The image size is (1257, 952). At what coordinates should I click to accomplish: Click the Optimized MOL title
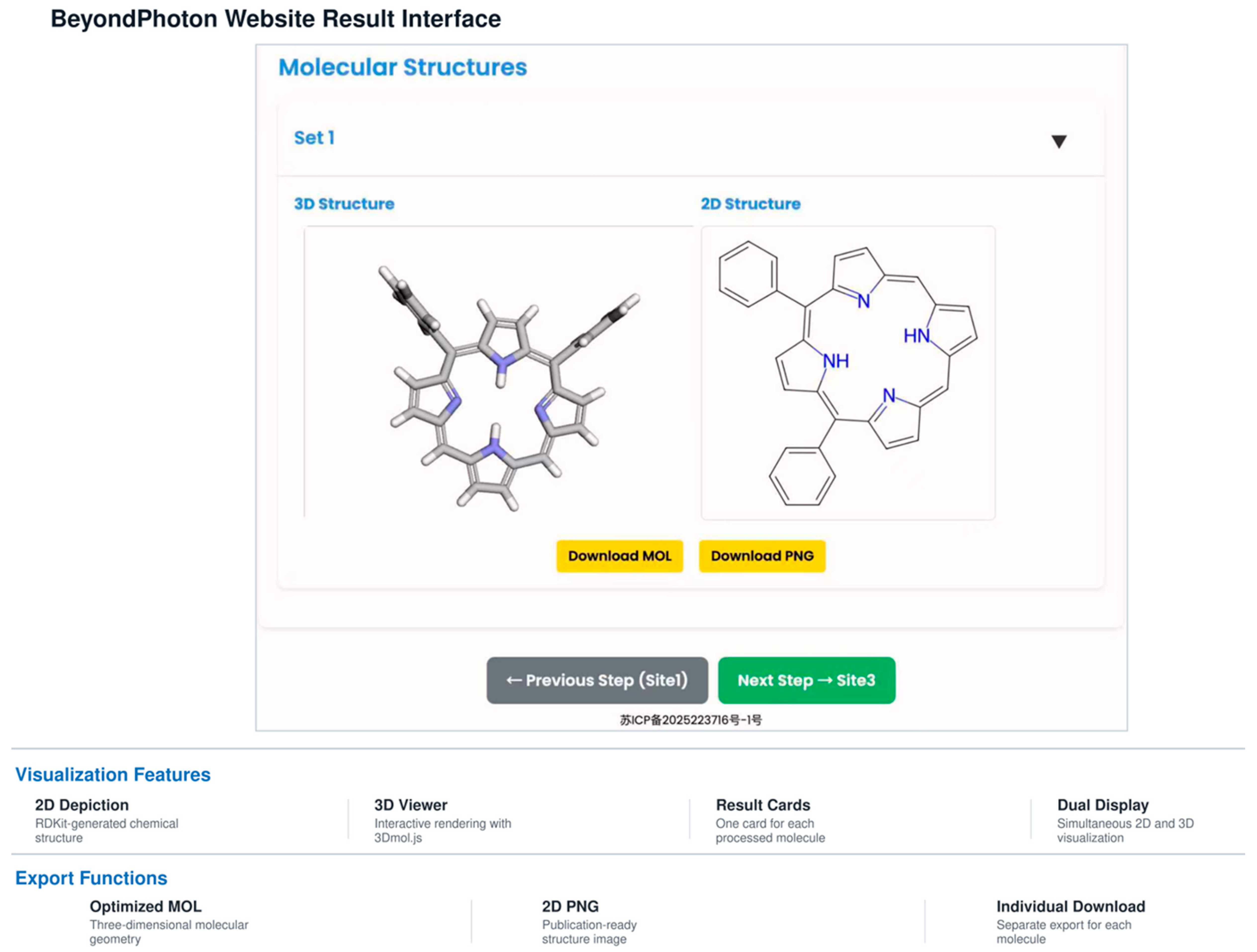pos(145,906)
